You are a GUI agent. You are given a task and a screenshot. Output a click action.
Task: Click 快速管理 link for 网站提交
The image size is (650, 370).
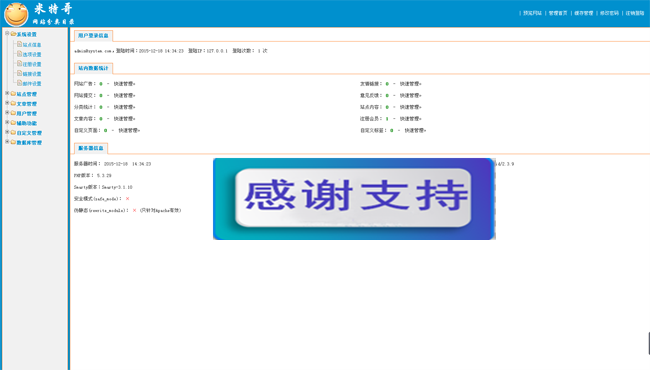(124, 95)
